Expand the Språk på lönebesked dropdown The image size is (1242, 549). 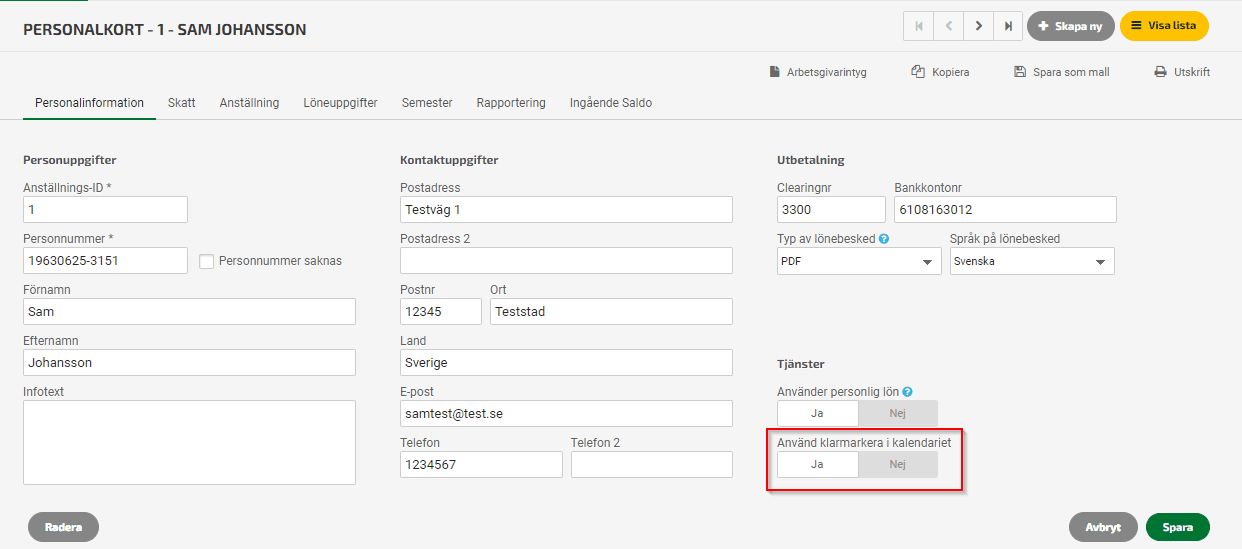1032,261
